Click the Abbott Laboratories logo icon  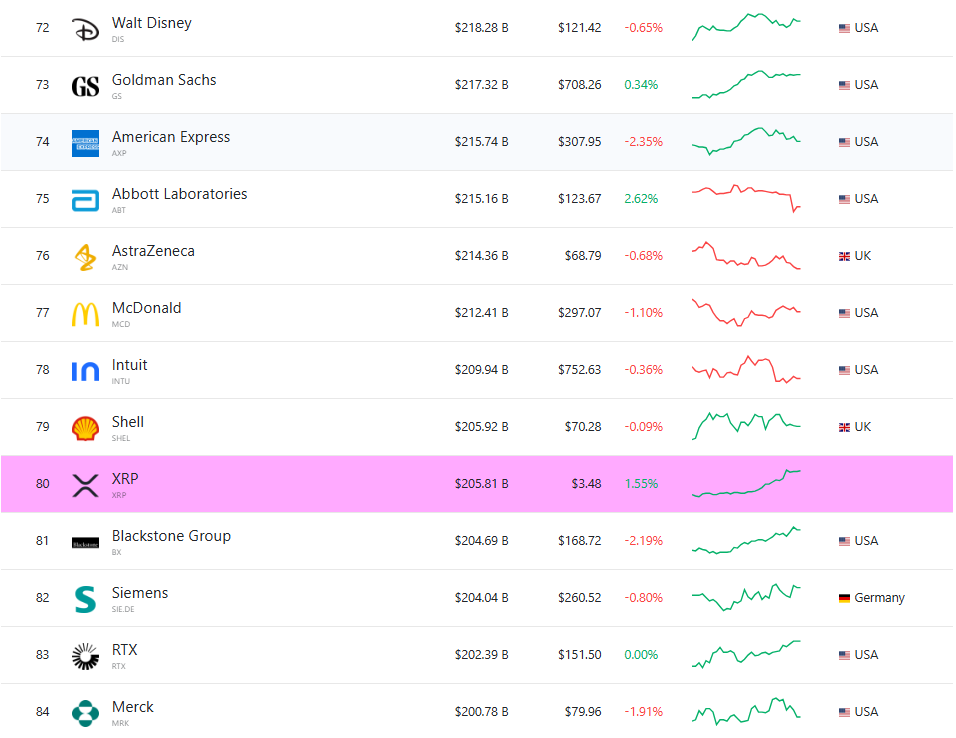[x=85, y=201]
